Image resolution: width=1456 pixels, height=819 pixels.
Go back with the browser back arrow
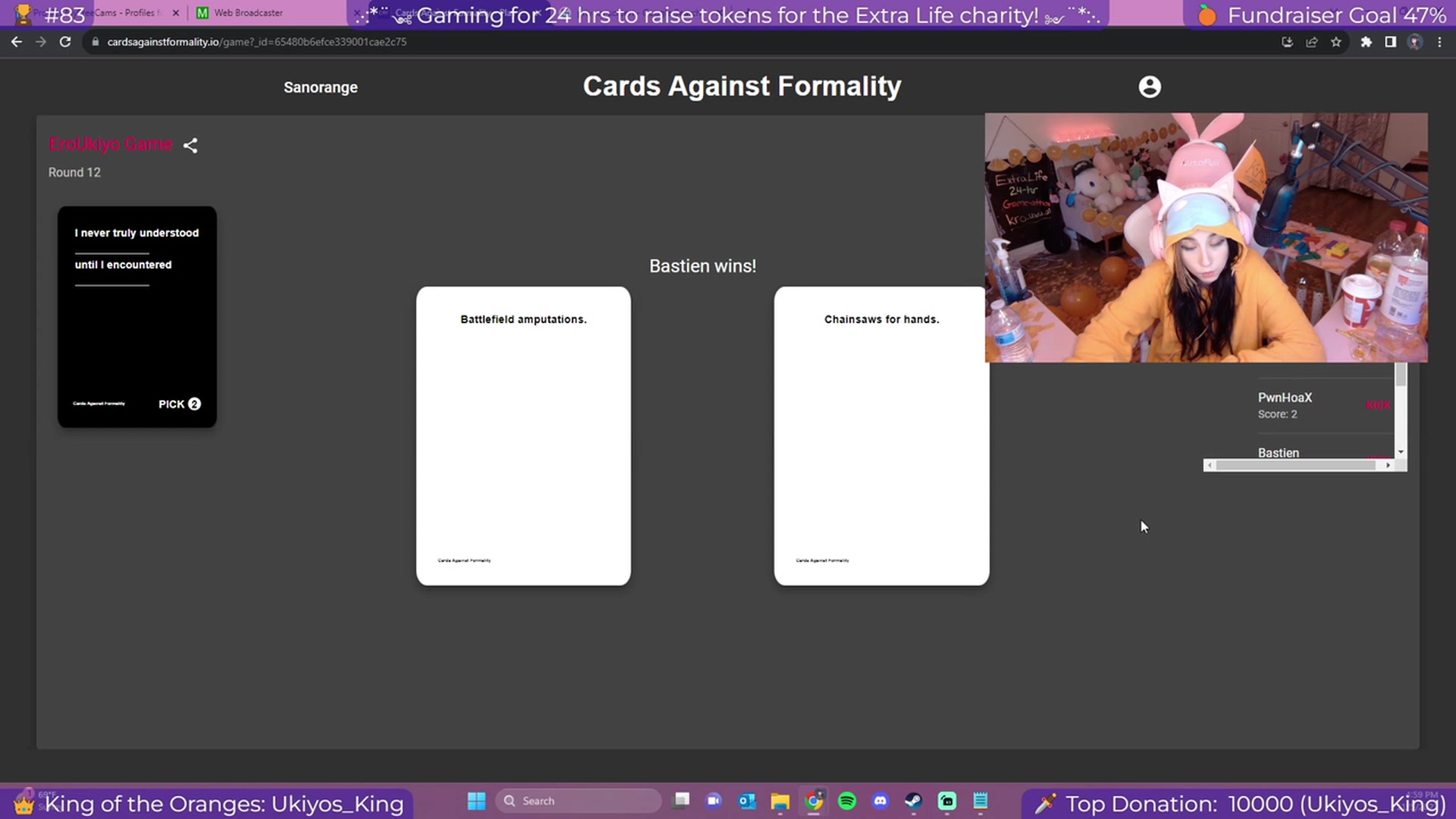click(x=17, y=42)
